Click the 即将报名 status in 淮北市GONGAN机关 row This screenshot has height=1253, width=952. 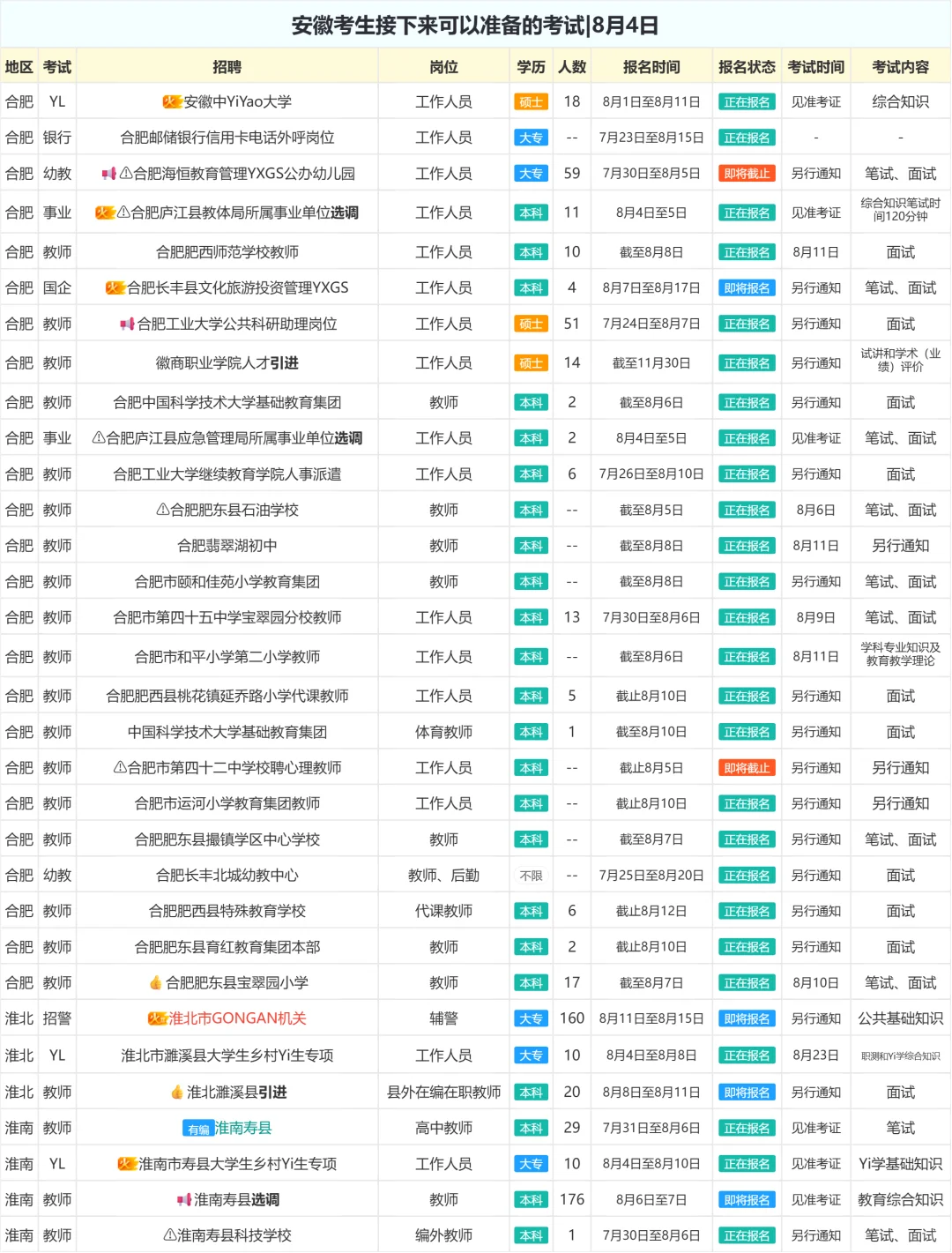pyautogui.click(x=747, y=1019)
